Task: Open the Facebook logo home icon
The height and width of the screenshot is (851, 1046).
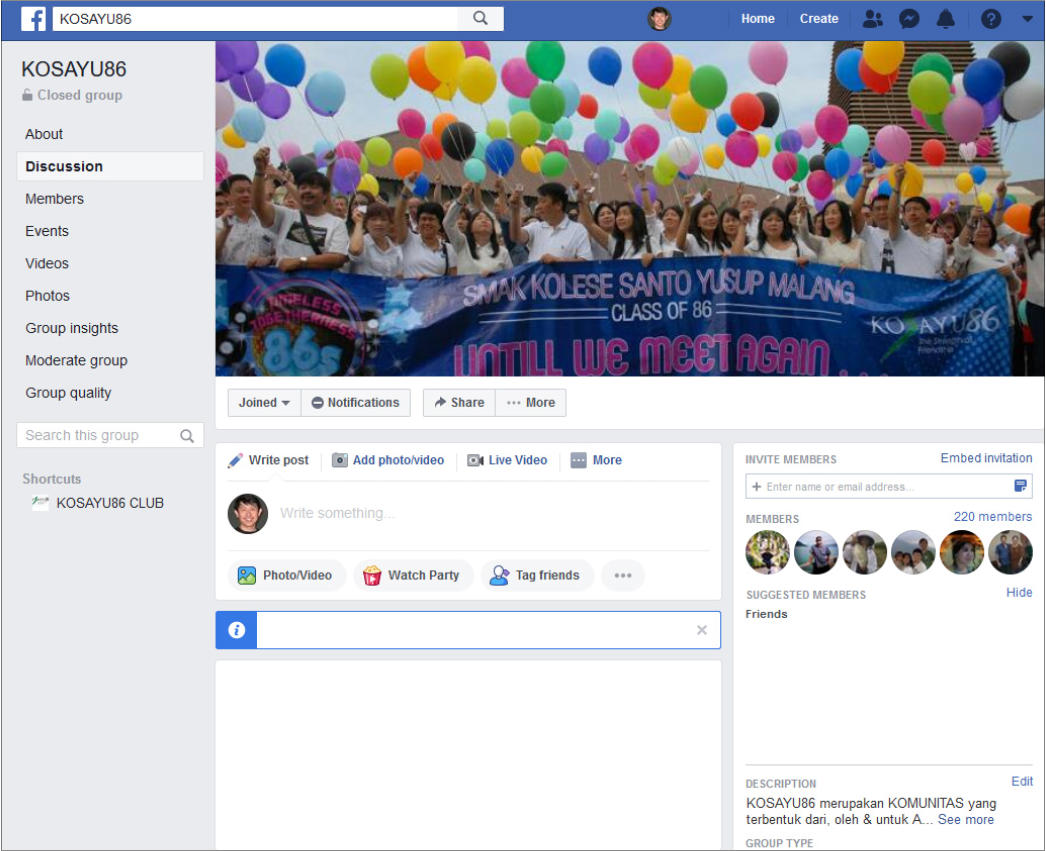Action: point(33,18)
